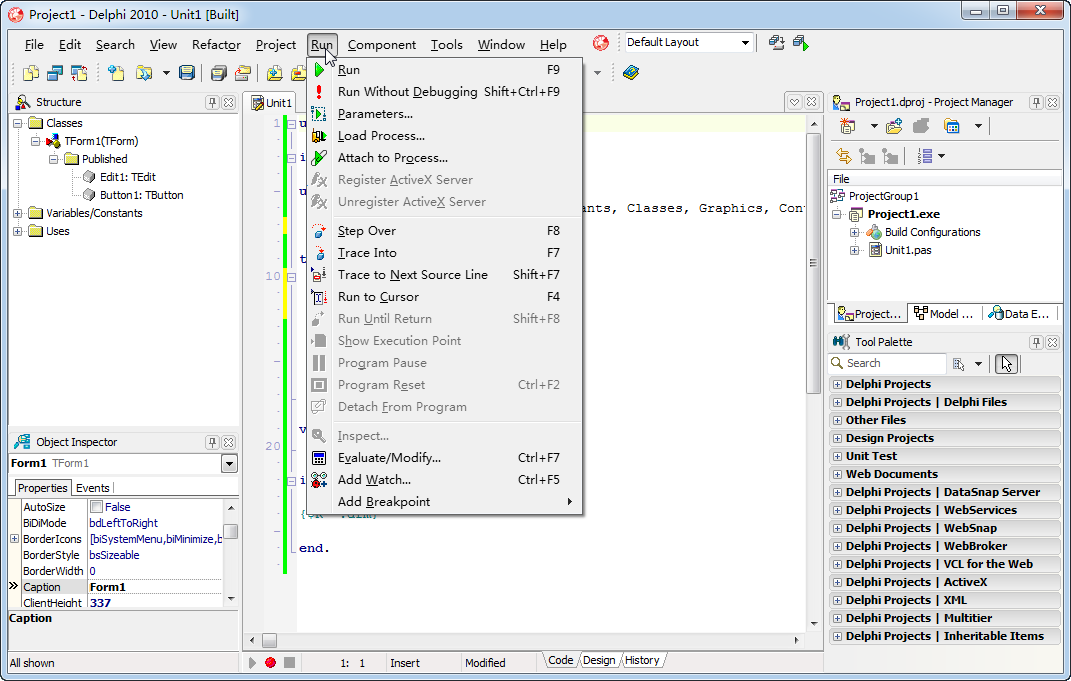Click the Tool Palette categories filter icon

point(959,364)
